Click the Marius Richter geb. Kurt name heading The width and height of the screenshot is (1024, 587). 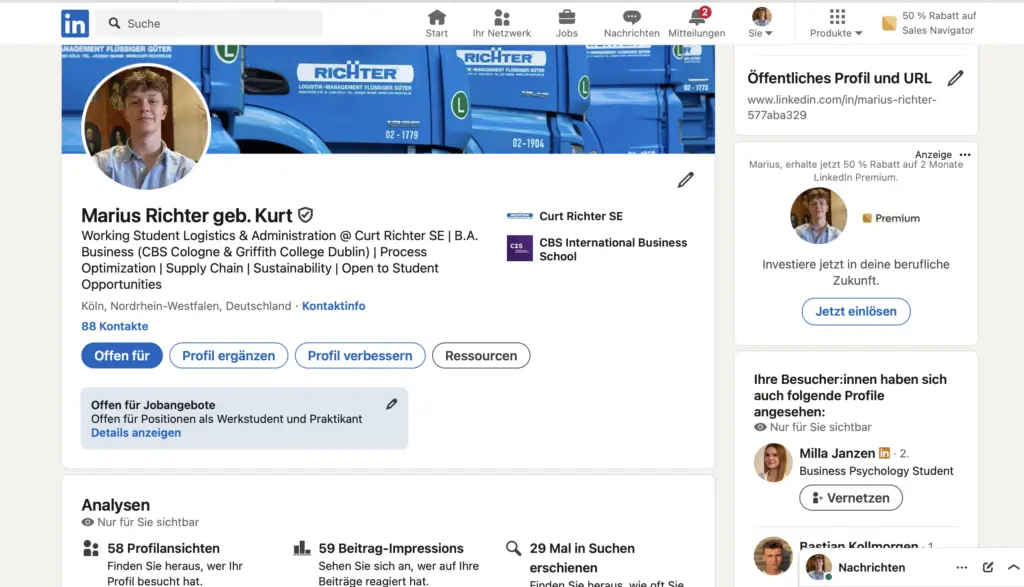[x=187, y=215]
